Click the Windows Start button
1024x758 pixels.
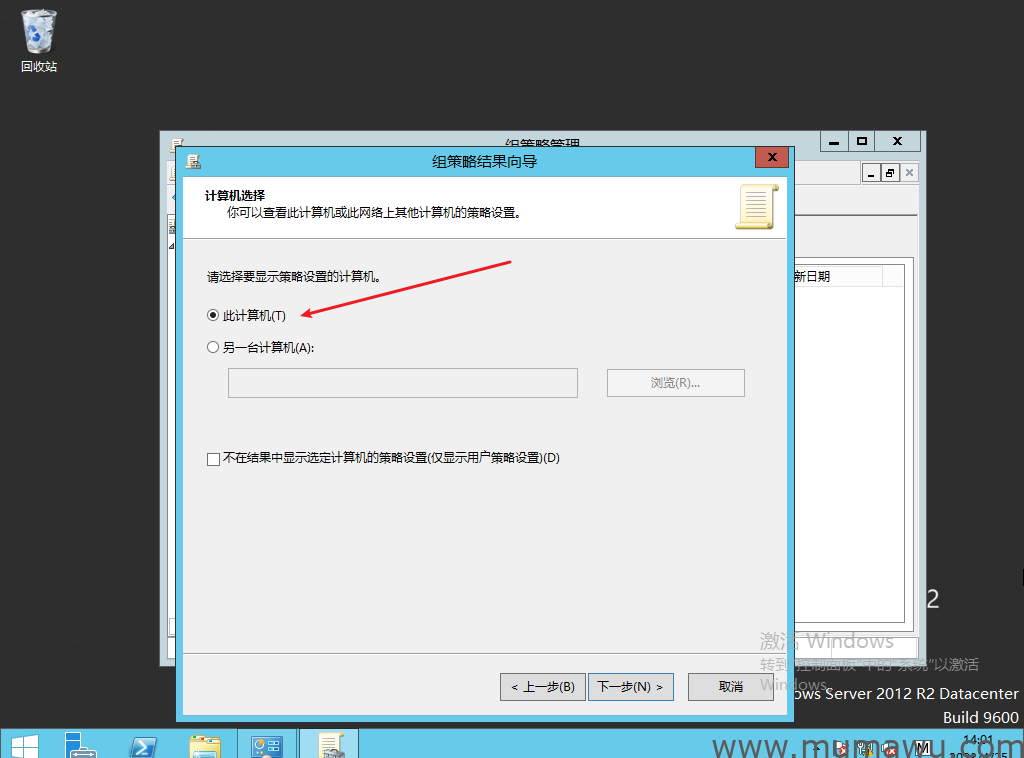click(x=22, y=745)
